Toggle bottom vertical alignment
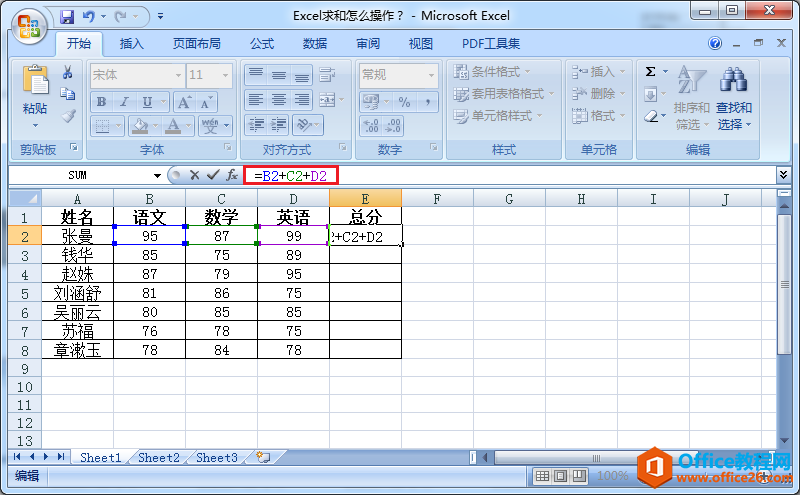 tap(302, 75)
